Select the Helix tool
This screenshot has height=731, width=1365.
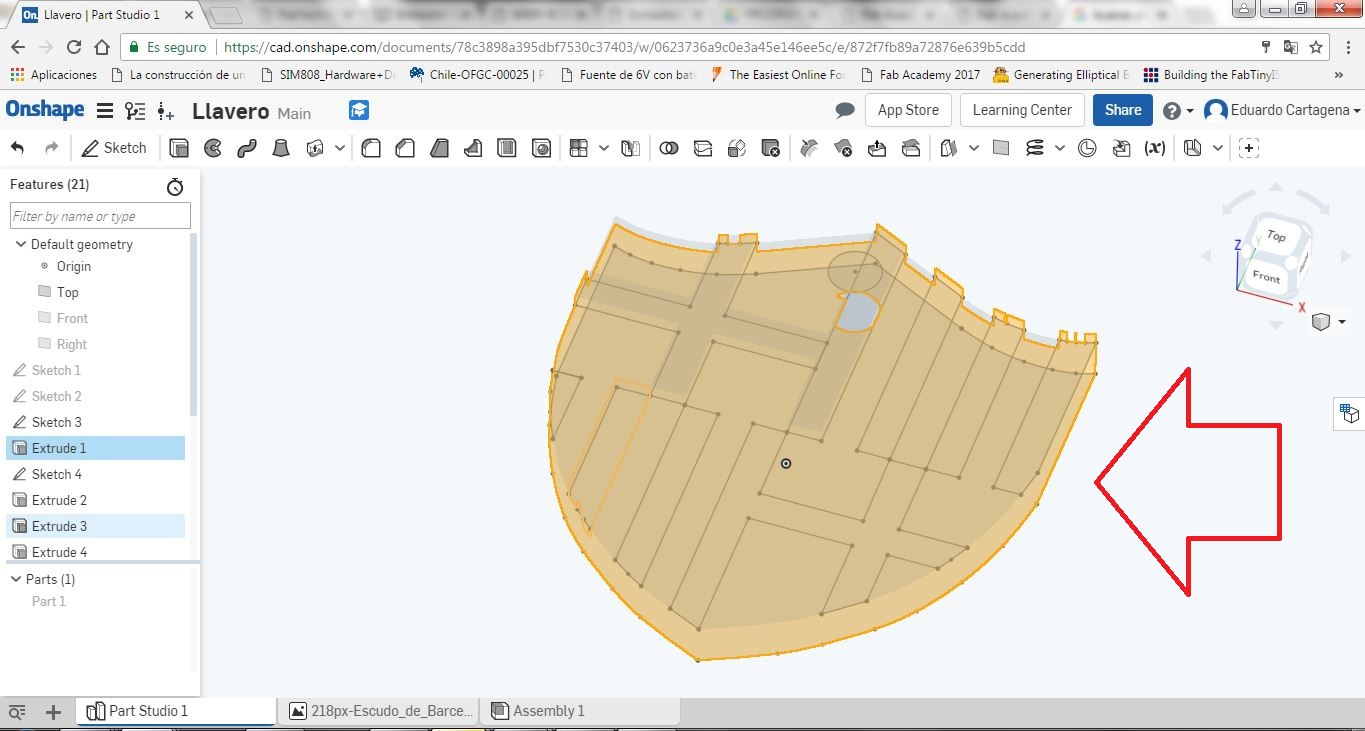1035,148
